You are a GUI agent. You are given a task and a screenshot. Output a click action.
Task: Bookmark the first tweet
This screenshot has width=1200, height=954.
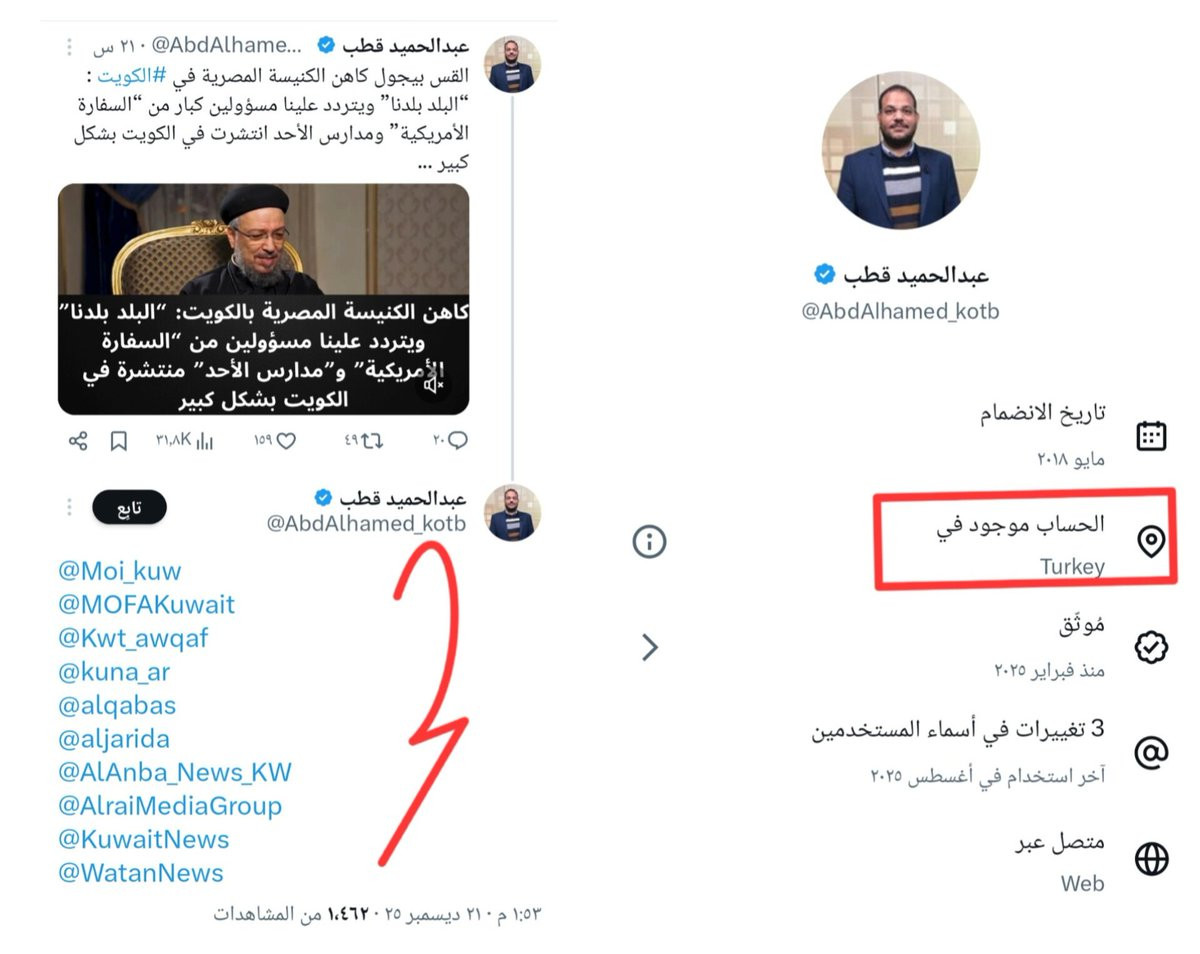tap(118, 441)
